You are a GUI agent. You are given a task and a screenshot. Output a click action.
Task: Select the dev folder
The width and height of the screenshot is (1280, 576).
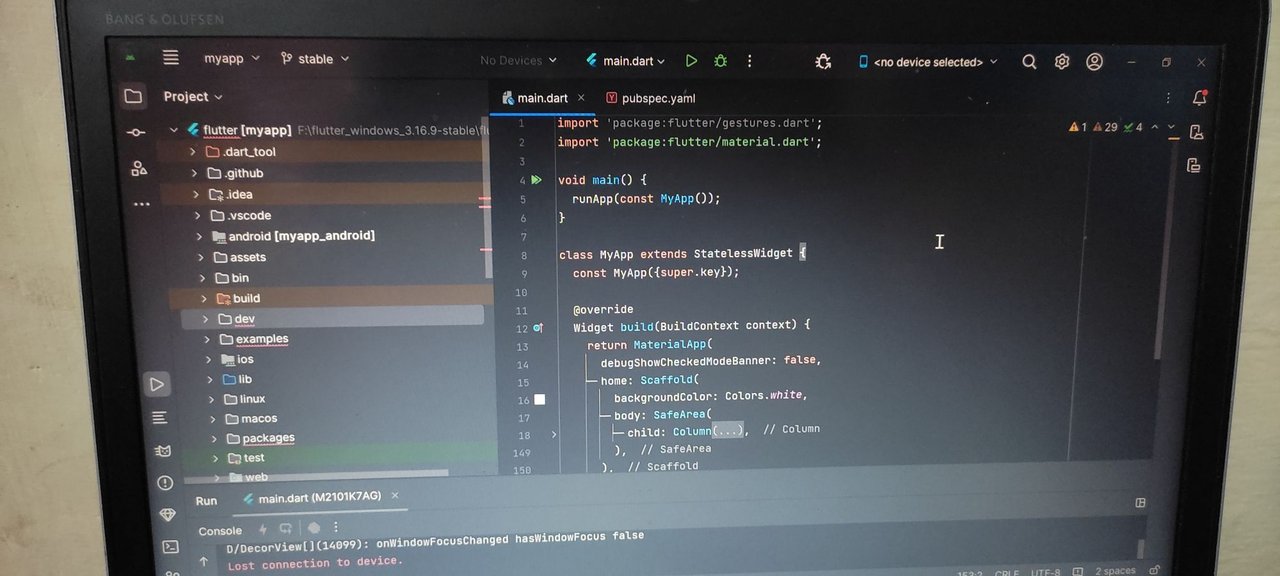245,319
